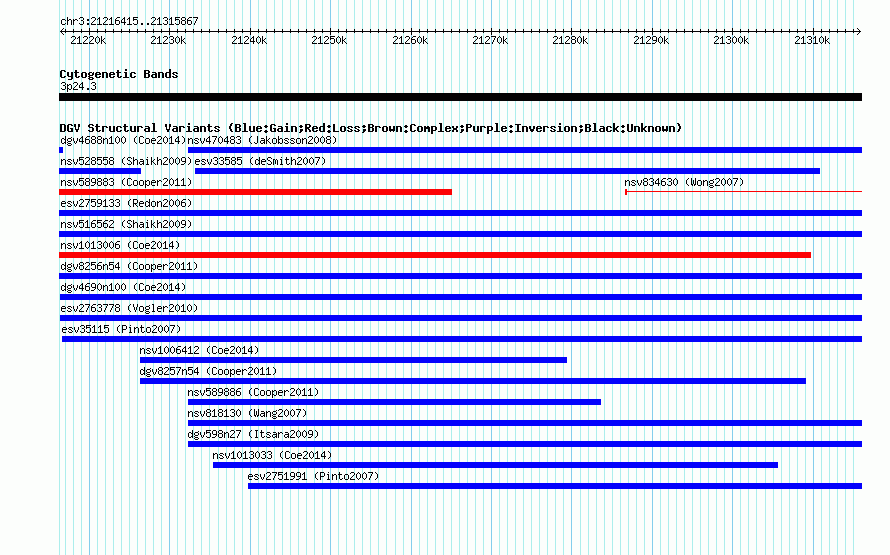Click the dgv4690n100 (Coe2014) label
Viewport: 890px width, 555px height.
point(123,287)
